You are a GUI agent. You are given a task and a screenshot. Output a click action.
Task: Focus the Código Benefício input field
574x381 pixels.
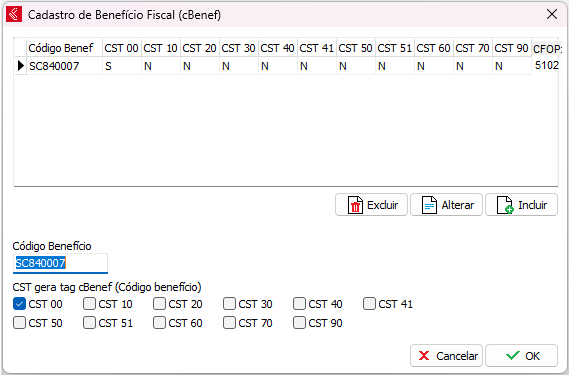pyautogui.click(x=60, y=263)
